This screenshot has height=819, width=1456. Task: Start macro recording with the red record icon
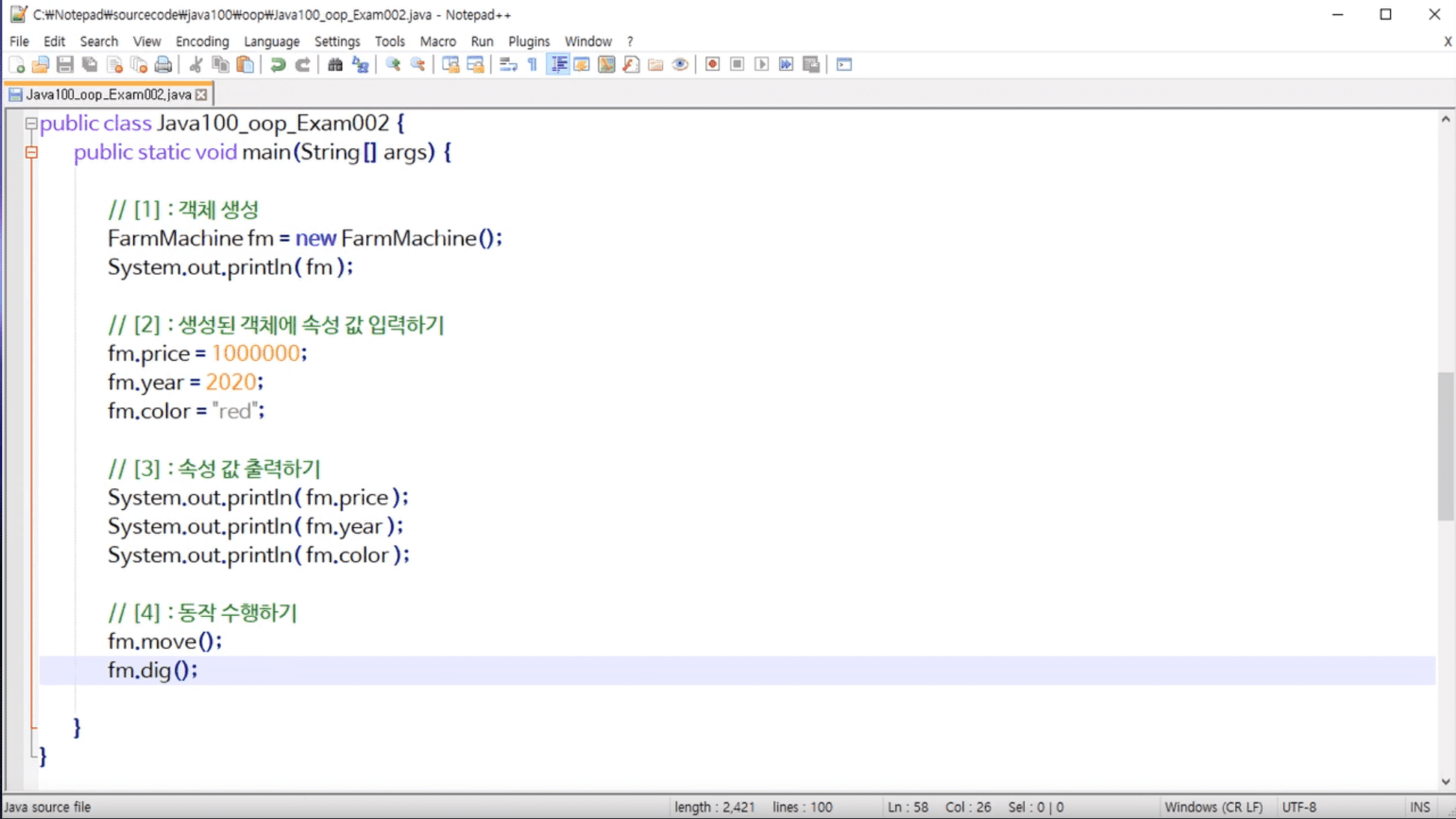point(713,65)
